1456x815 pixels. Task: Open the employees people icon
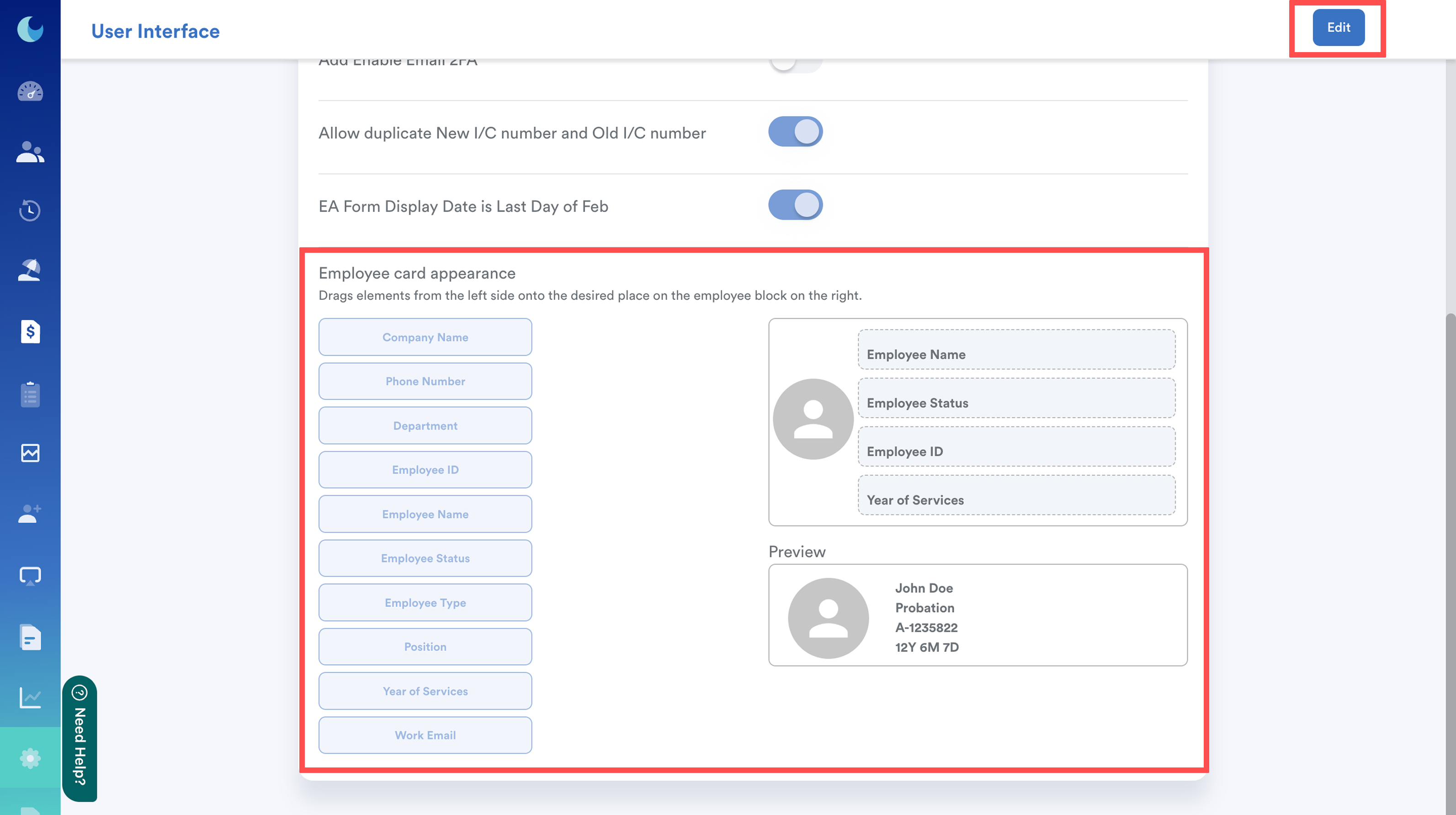(x=30, y=152)
